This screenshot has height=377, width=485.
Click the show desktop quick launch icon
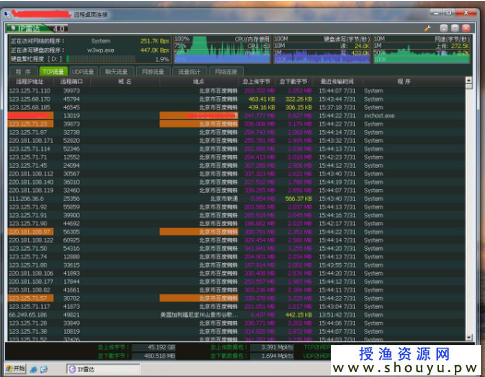click(x=44, y=369)
